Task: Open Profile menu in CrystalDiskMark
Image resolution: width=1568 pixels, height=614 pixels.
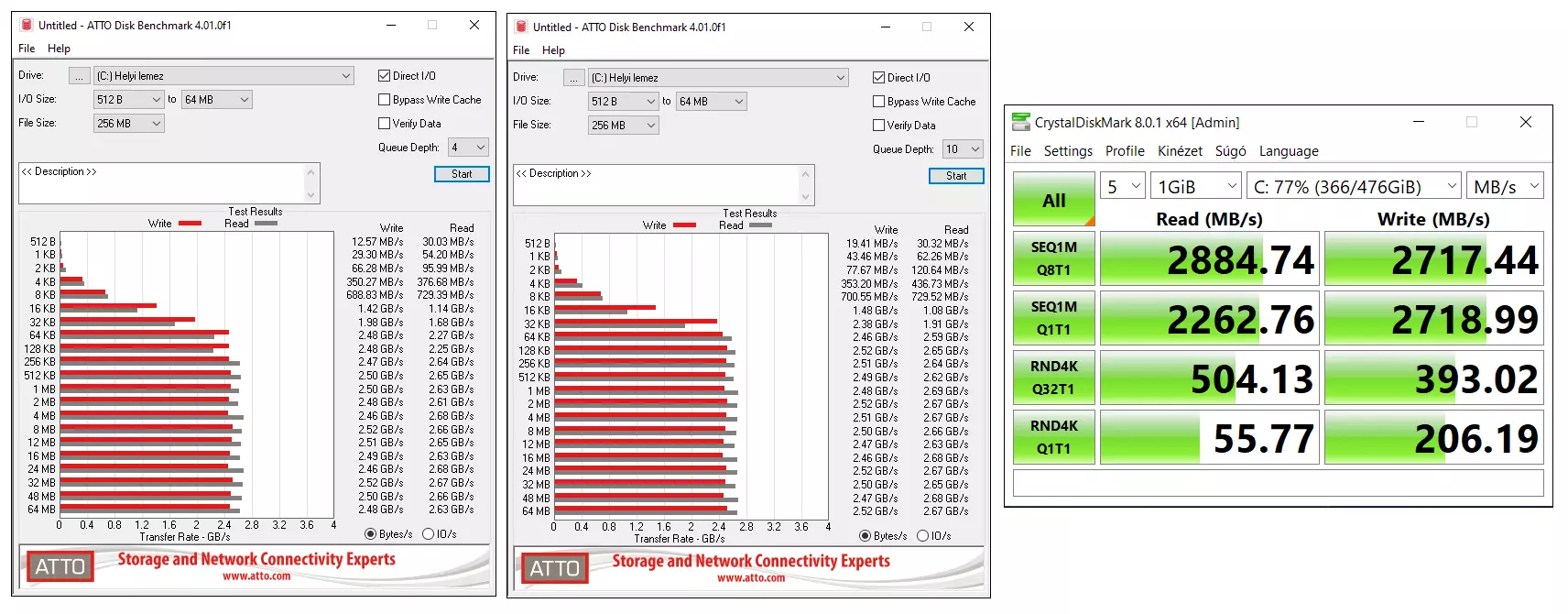Action: (x=1125, y=151)
